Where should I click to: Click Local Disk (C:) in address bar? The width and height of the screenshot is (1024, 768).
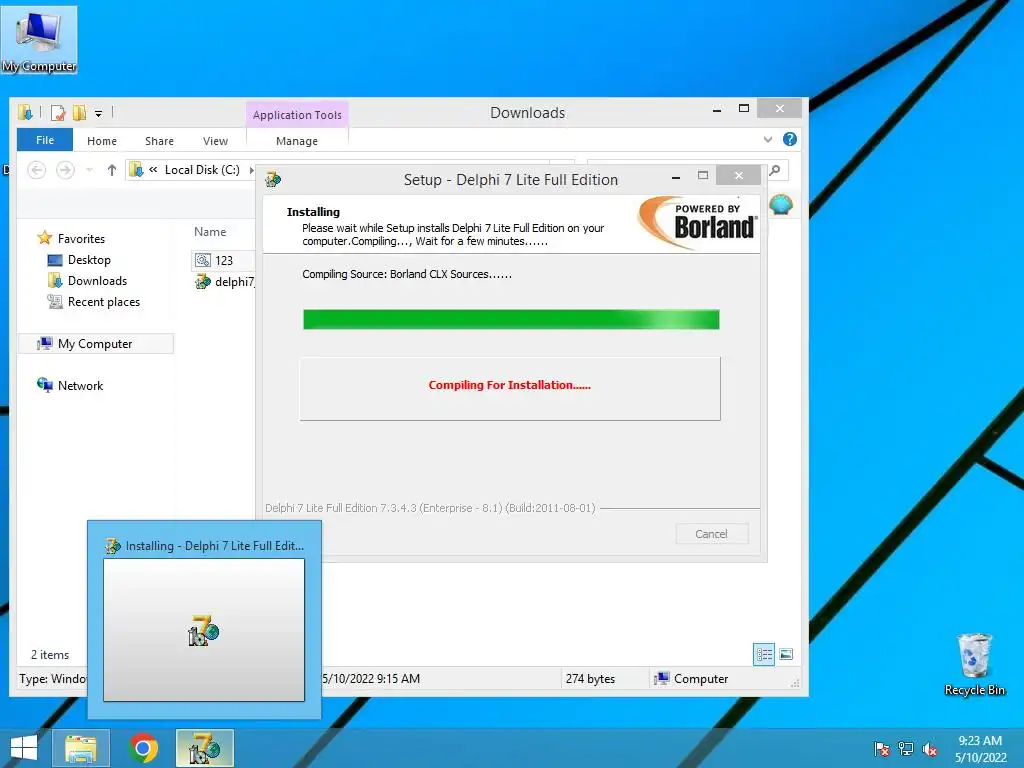click(x=202, y=170)
